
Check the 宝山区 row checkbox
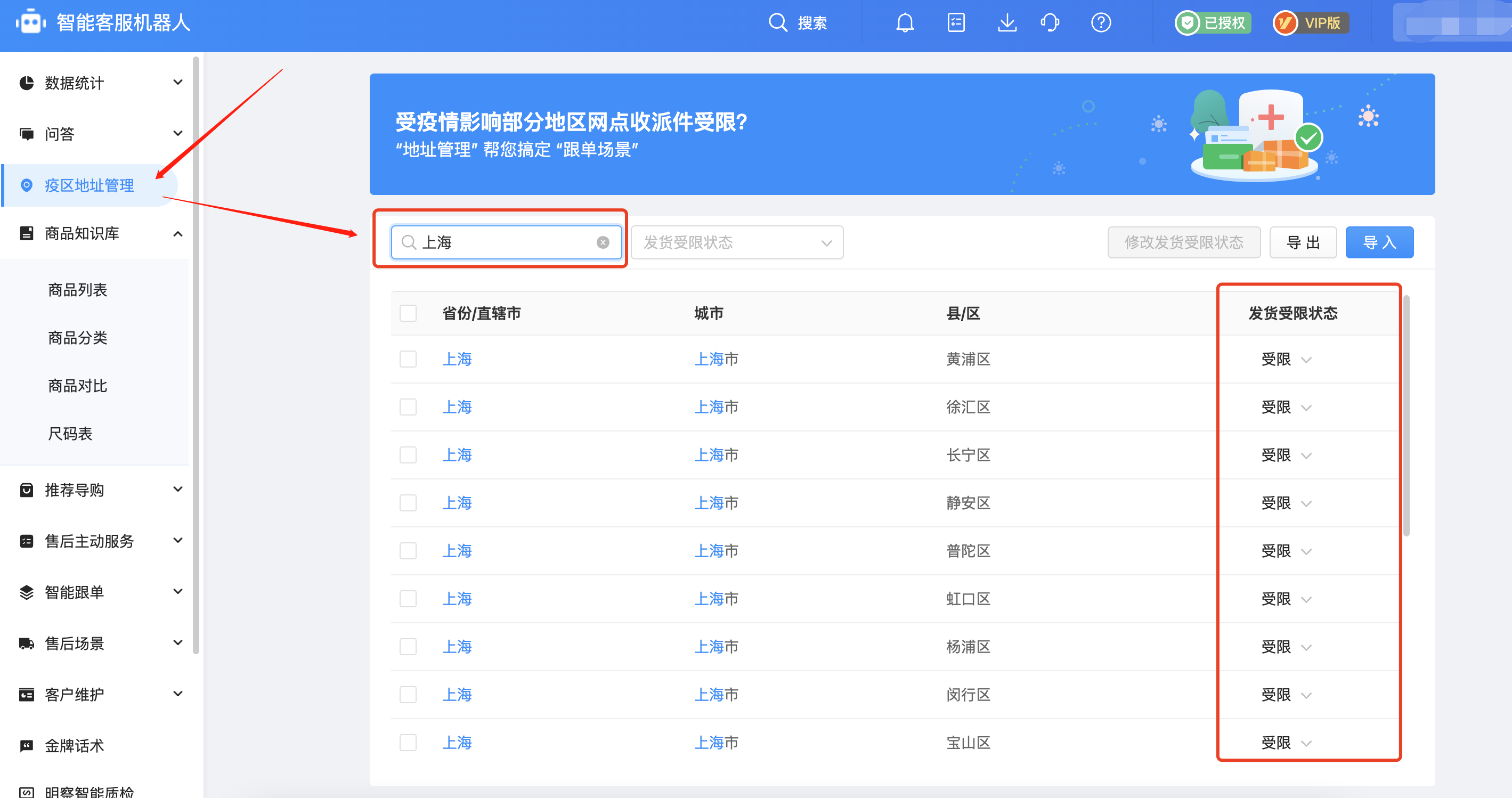tap(408, 742)
